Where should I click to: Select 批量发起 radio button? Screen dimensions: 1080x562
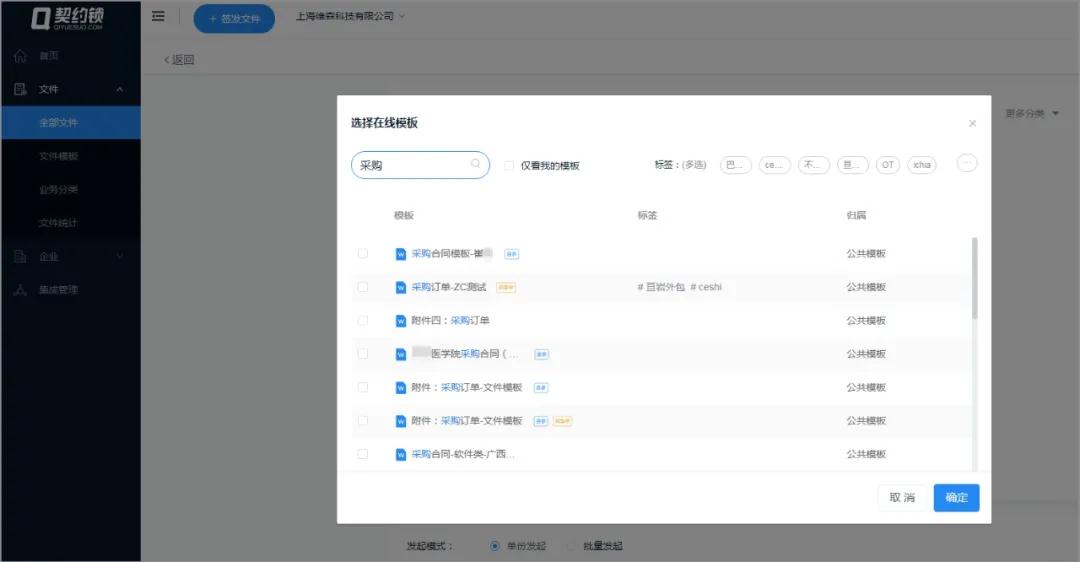(x=571, y=546)
